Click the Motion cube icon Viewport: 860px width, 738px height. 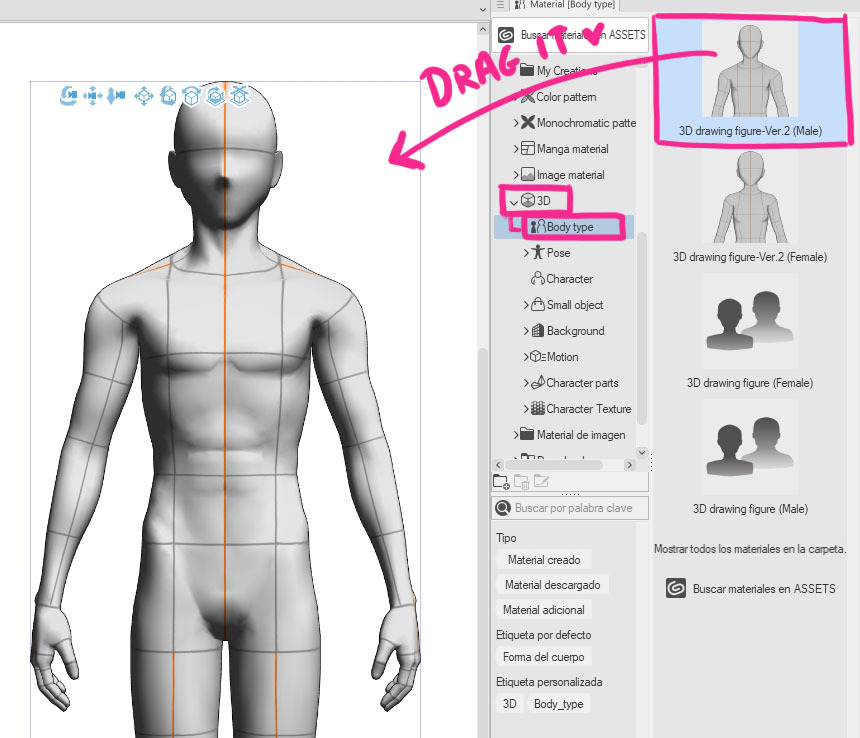tap(538, 356)
